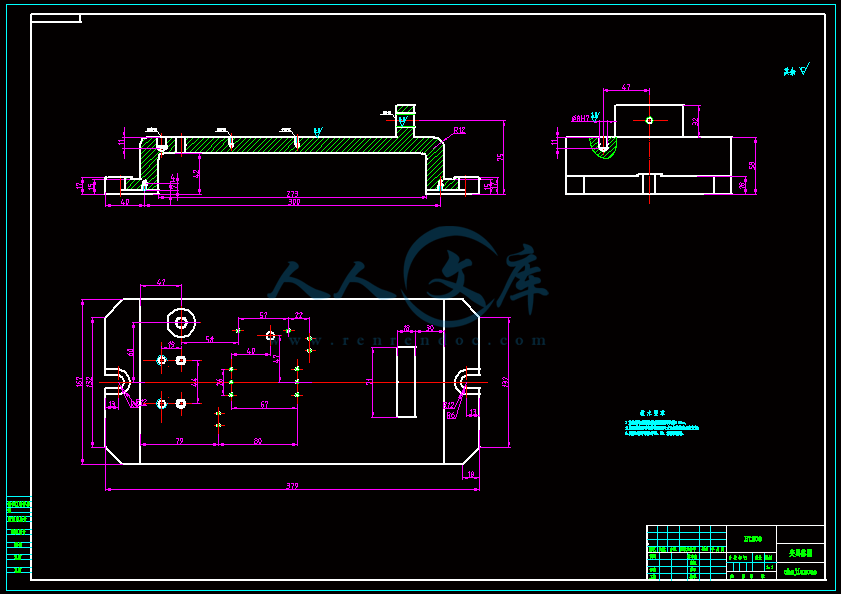The height and width of the screenshot is (594, 841).
Task: Click the 18 chamfer dimension at bottom right
Action: 471,474
